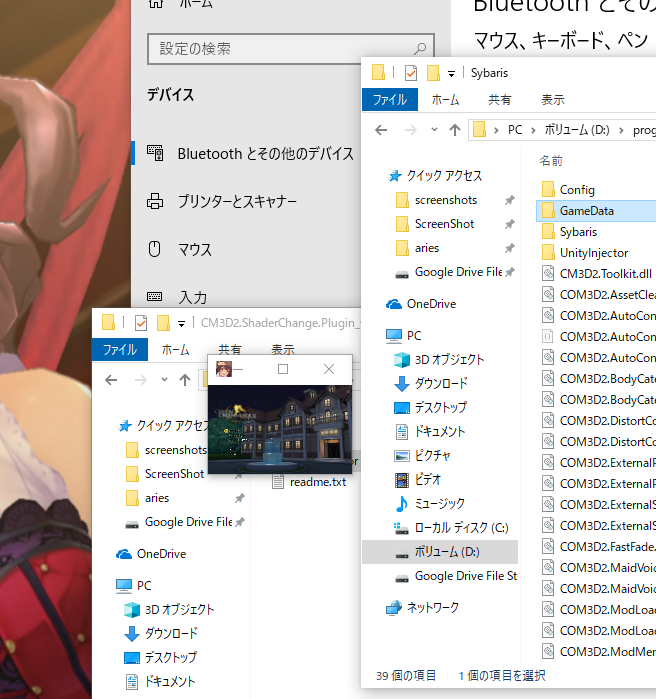Click New Folder icon in Sybaris title bar

[x=433, y=73]
